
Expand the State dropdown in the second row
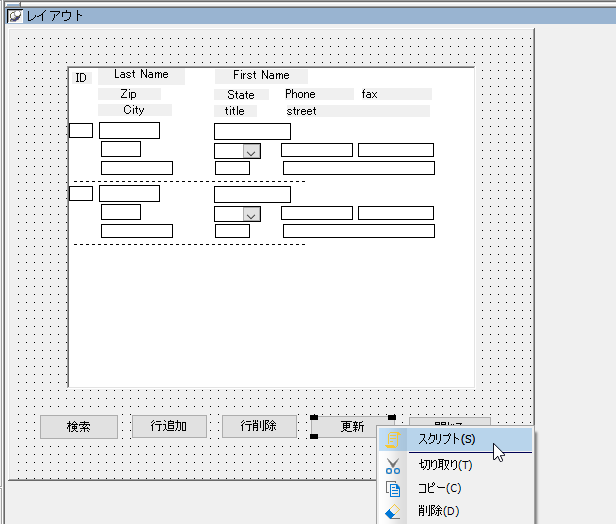(x=252, y=214)
